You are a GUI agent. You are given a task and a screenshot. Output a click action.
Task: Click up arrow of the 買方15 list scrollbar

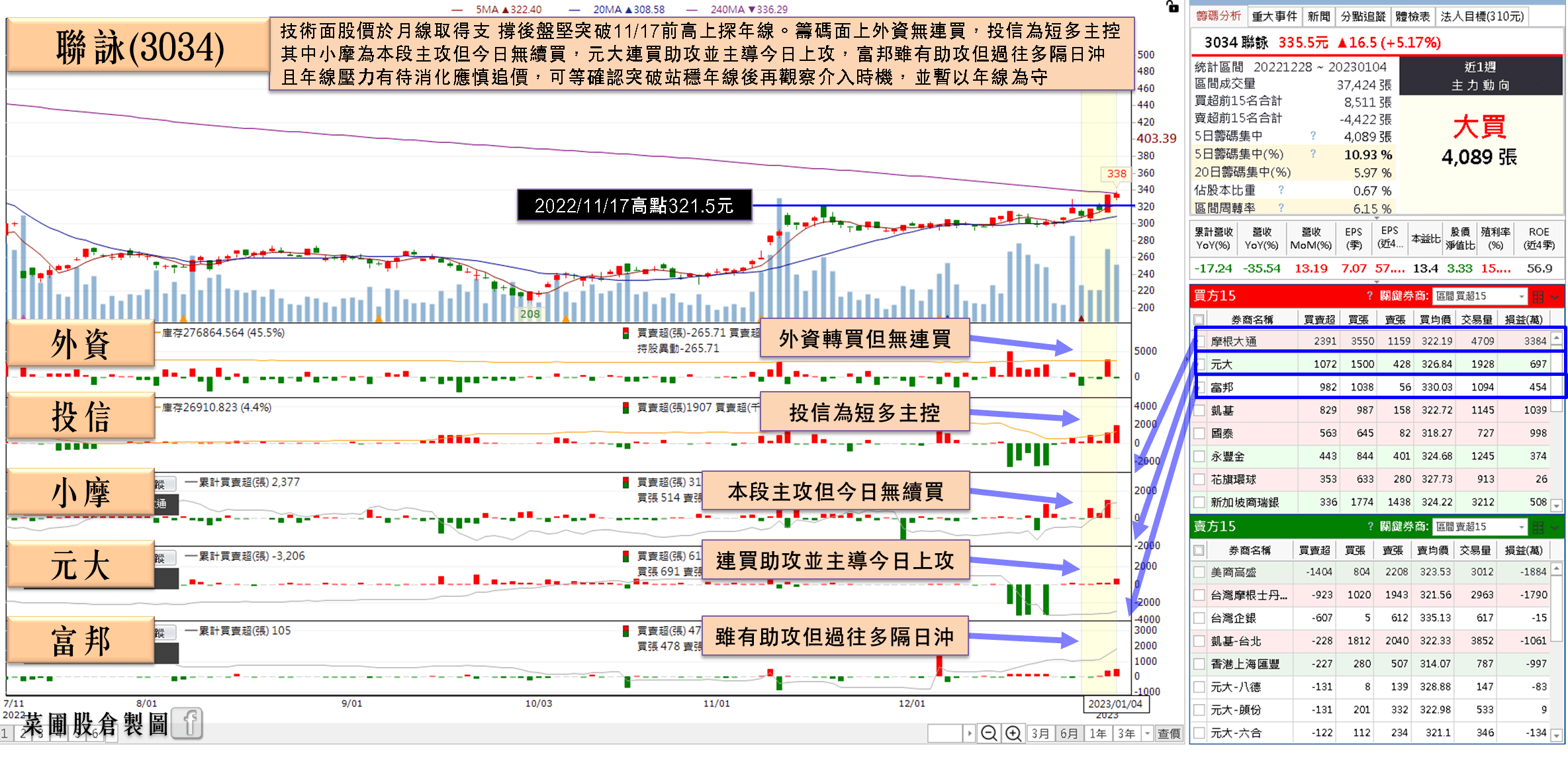click(x=1556, y=338)
